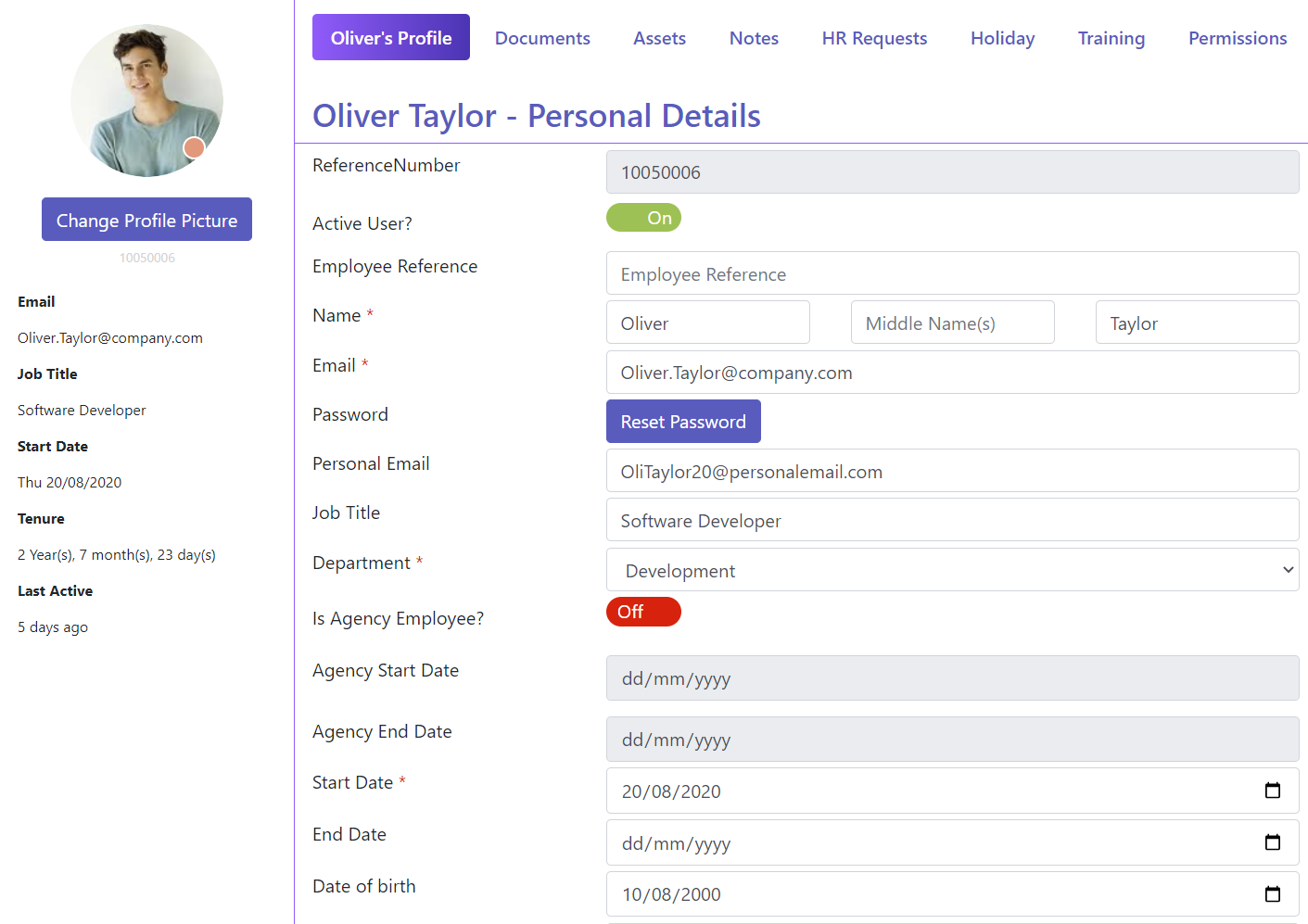Click the Reset Password button

point(683,422)
